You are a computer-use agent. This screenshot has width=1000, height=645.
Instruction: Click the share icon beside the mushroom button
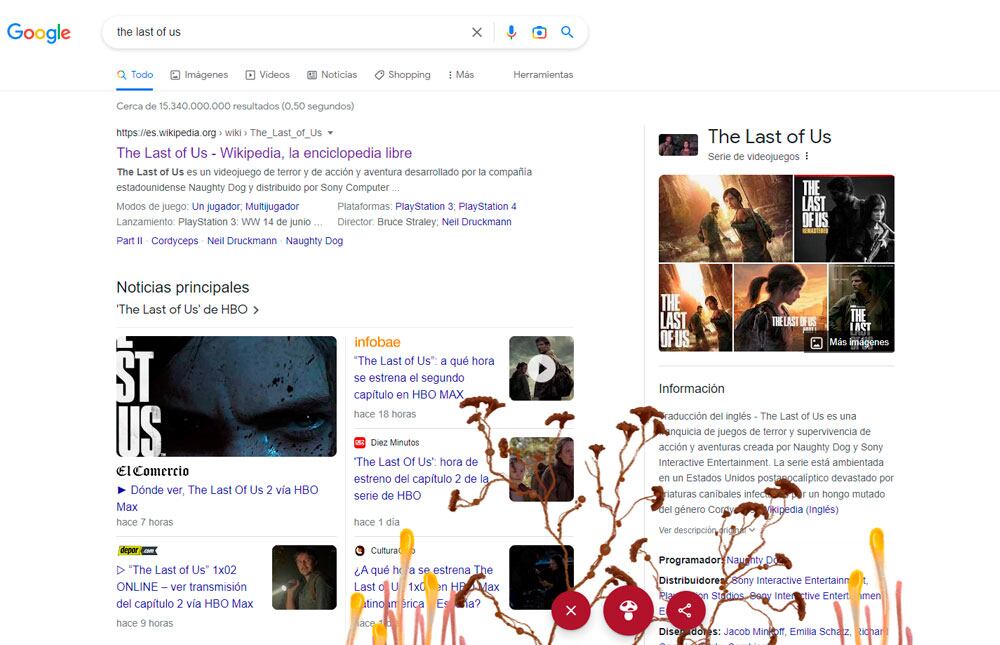pyautogui.click(x=686, y=610)
